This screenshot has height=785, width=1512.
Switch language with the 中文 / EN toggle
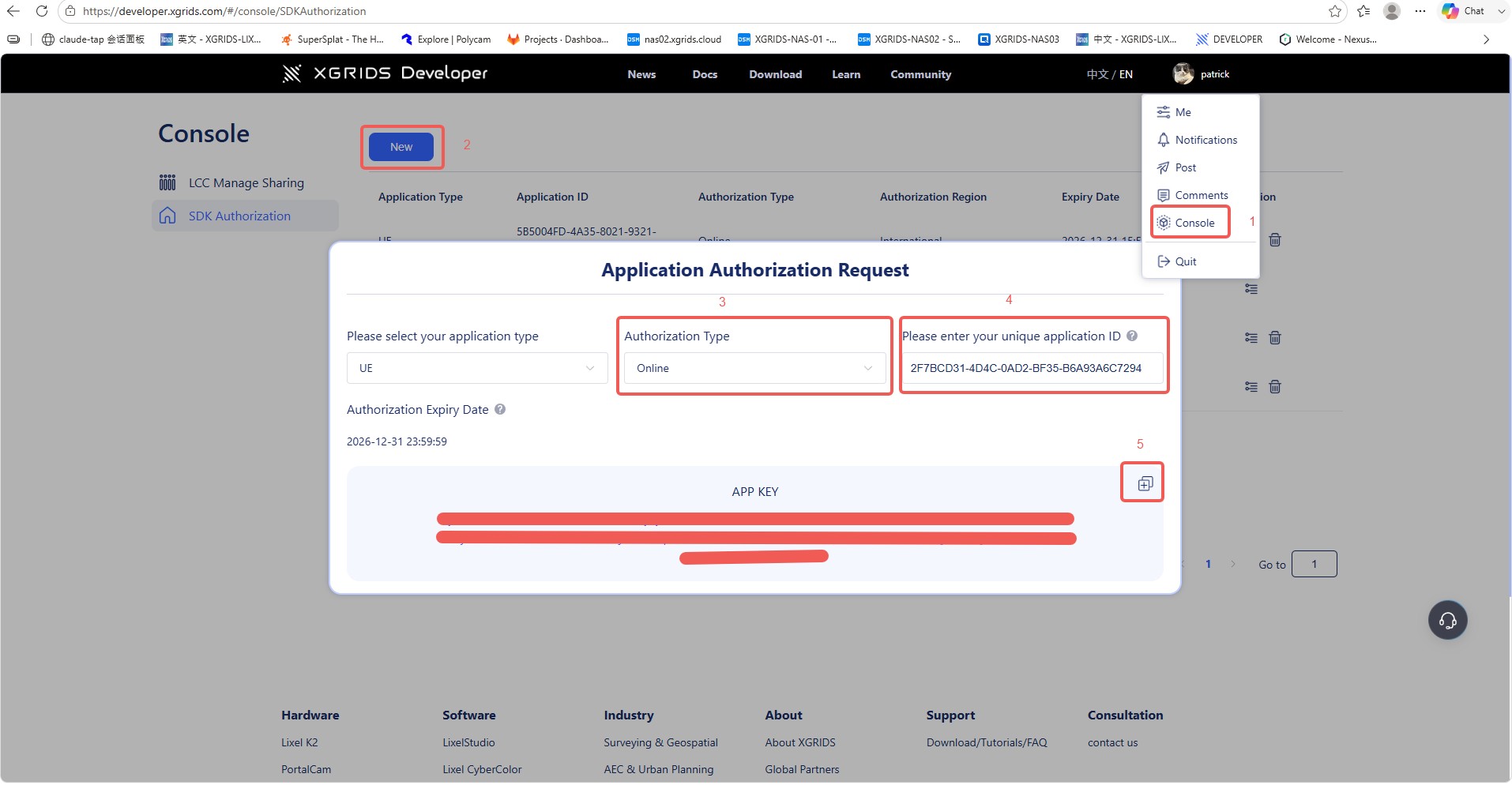pos(1109,74)
